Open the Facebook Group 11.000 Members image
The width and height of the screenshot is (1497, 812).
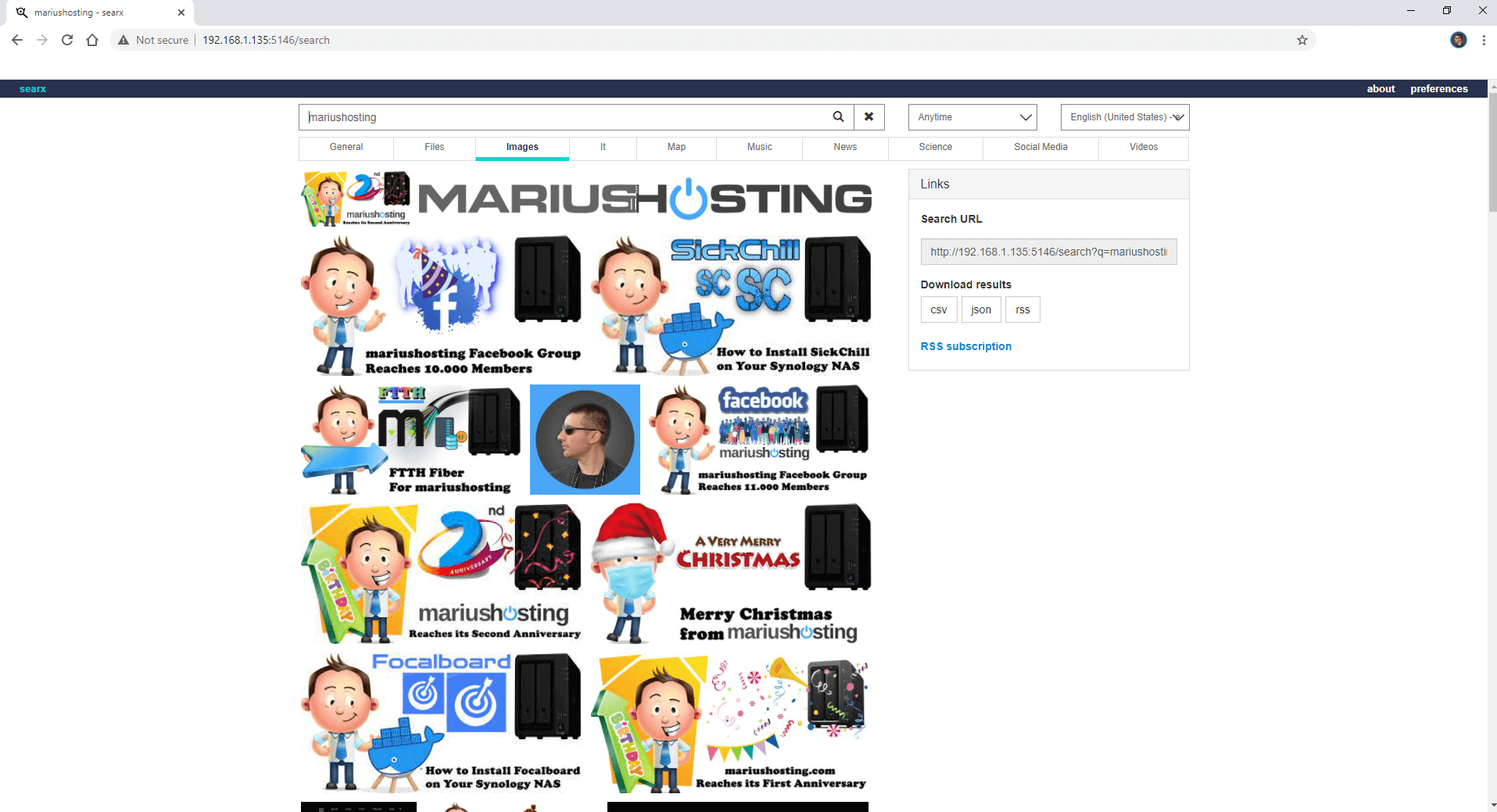tap(759, 439)
